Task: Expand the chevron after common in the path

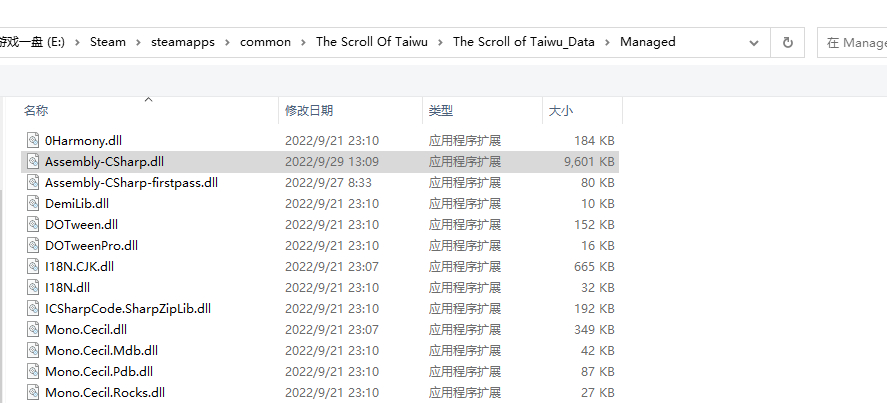Action: coord(303,42)
